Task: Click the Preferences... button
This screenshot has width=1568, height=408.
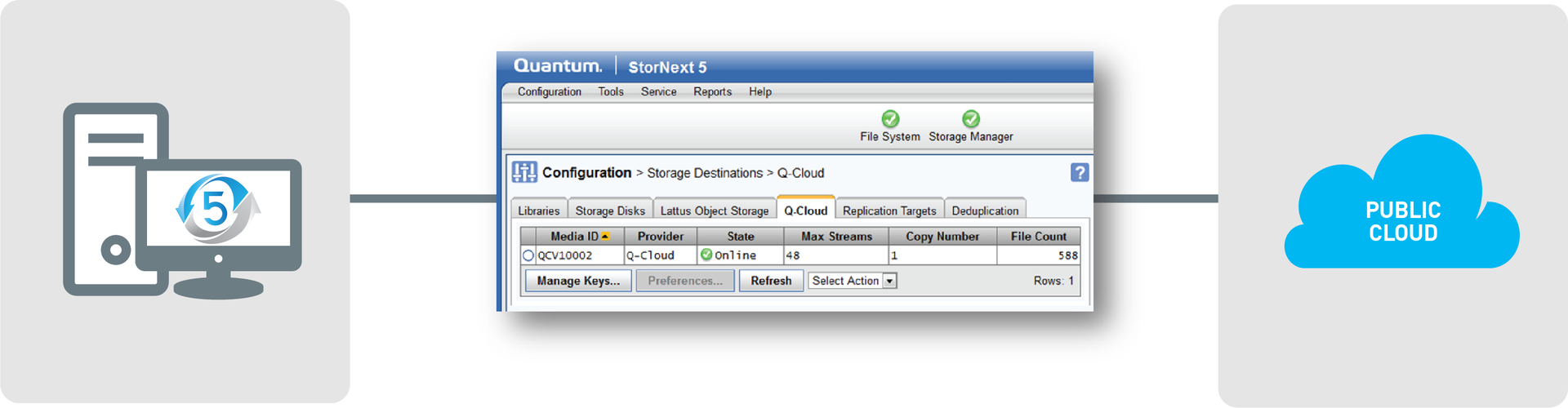Action: tap(685, 281)
